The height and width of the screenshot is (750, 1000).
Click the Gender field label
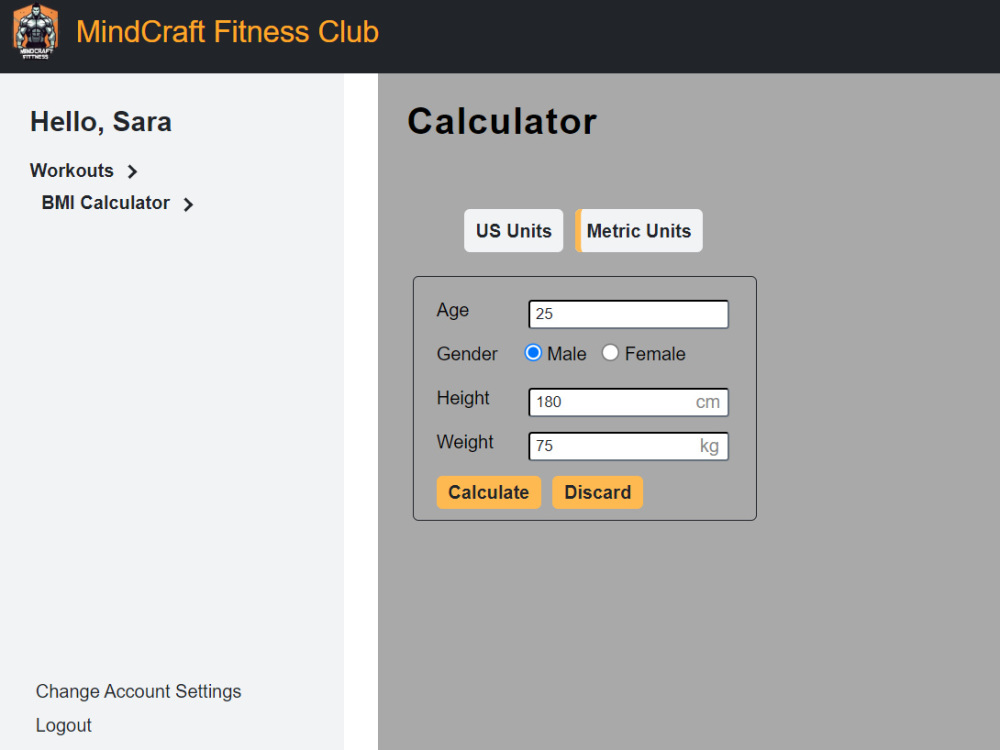(x=467, y=354)
